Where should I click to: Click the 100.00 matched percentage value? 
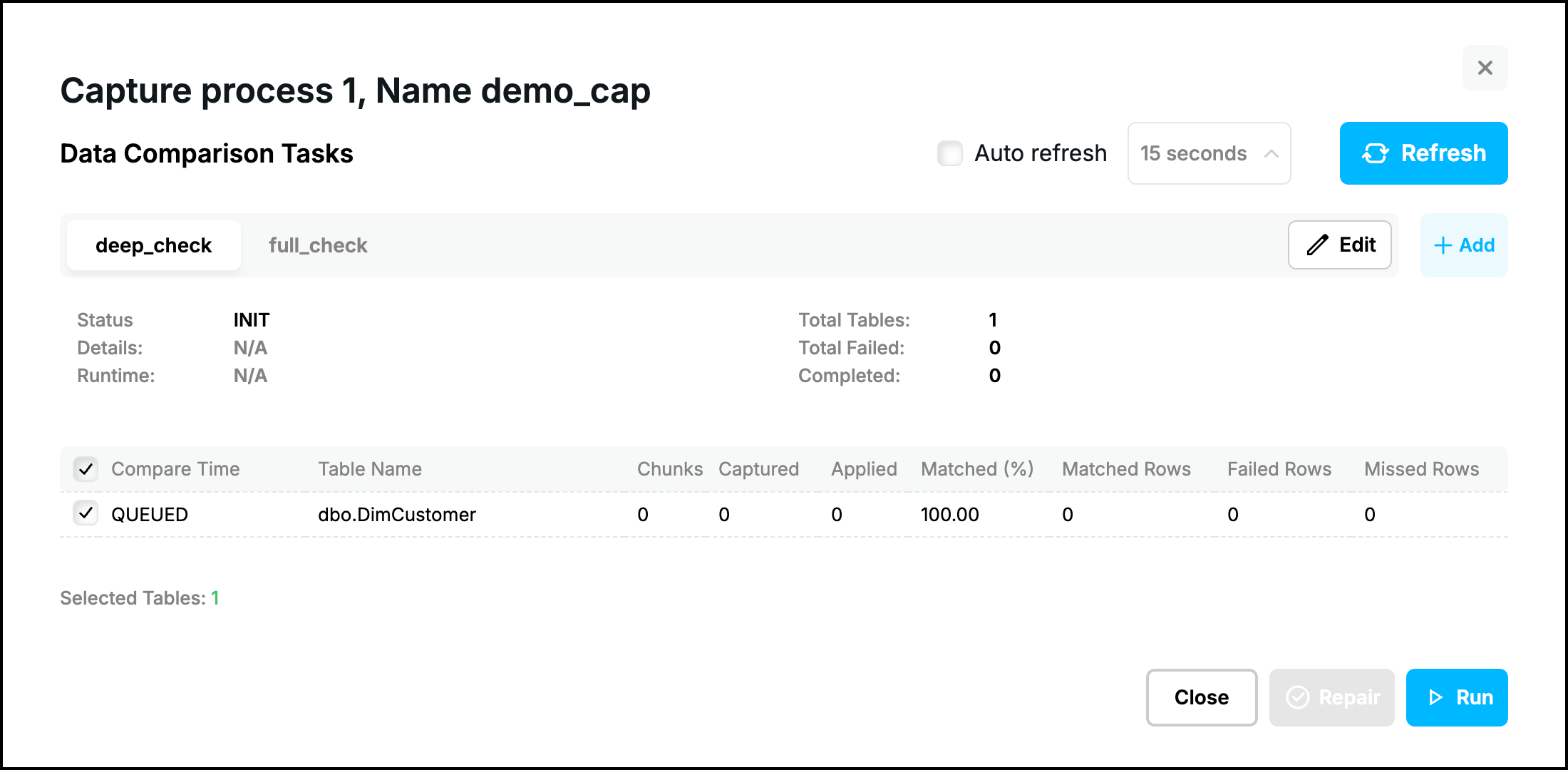click(x=950, y=515)
